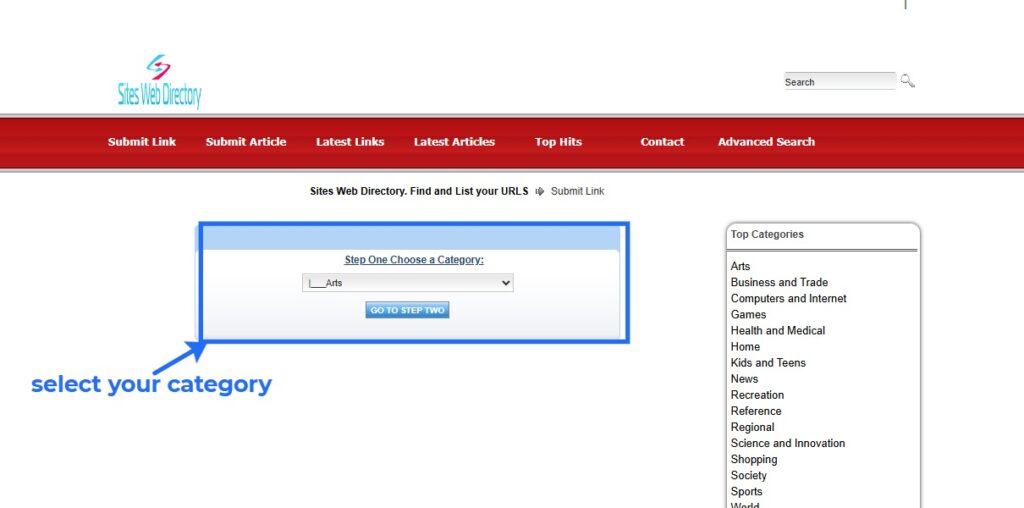This screenshot has height=508, width=1024.
Task: Open the Home category link
Action: (x=745, y=347)
